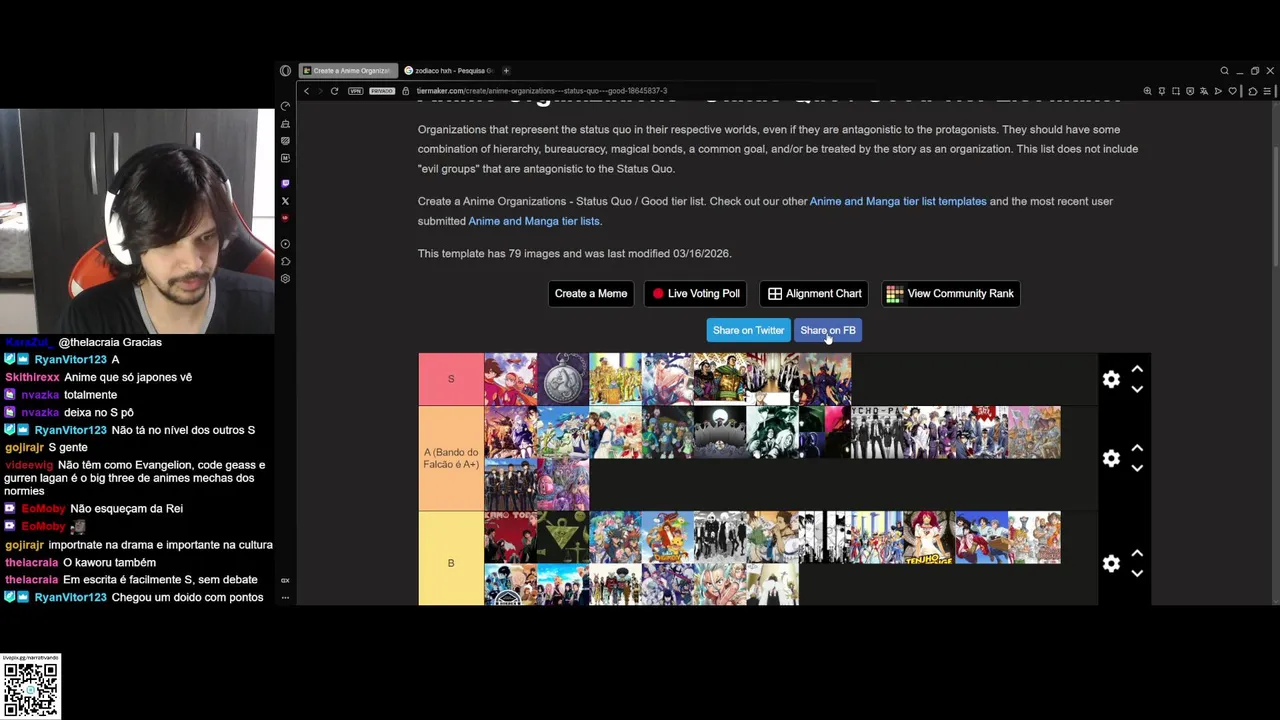Open B tier row settings gear

(x=1111, y=563)
